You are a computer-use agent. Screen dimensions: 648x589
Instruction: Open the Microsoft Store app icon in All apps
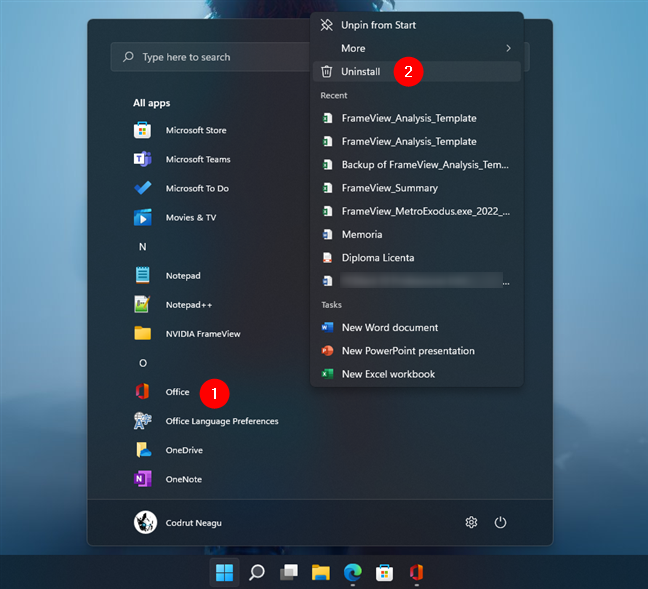143,130
